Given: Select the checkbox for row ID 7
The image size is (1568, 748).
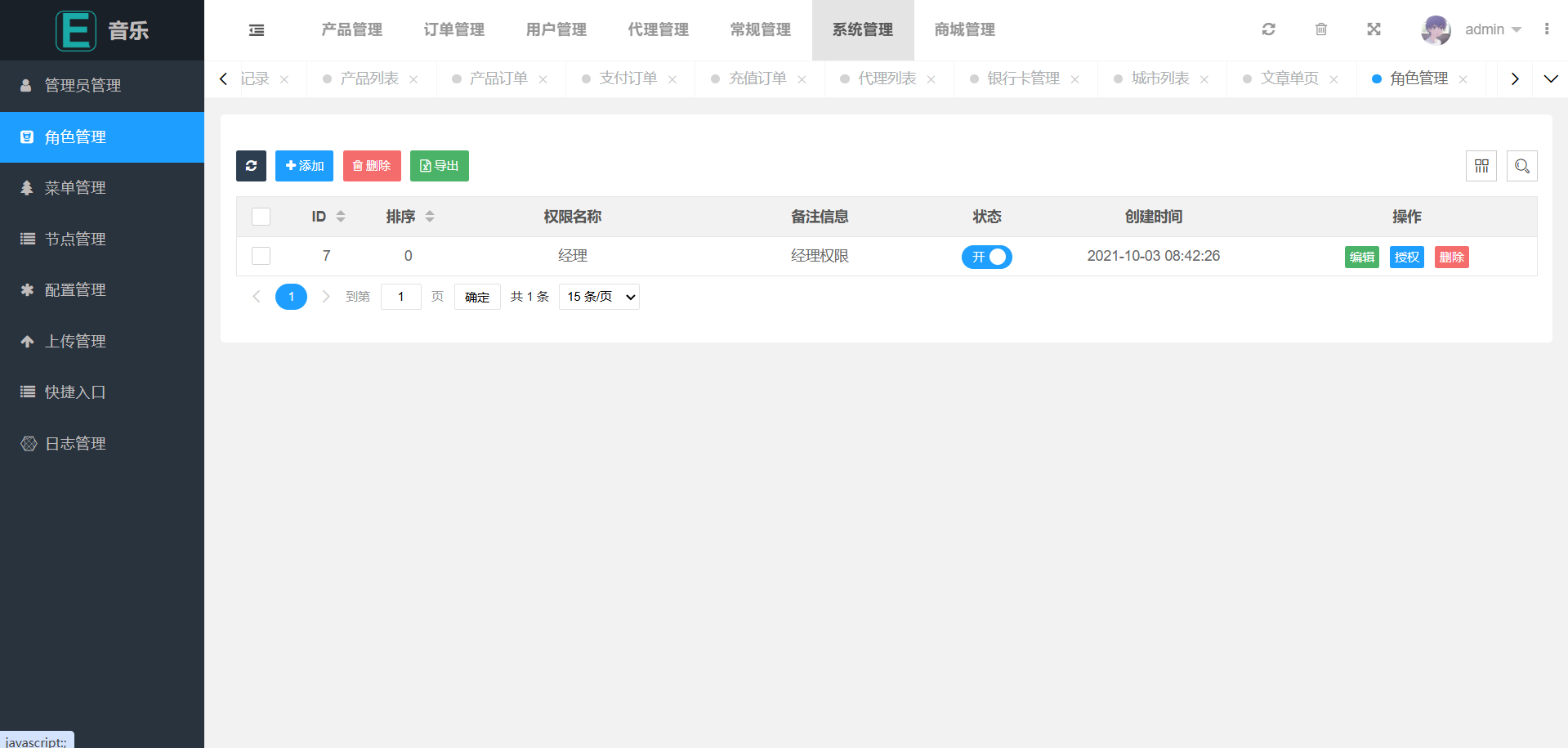Looking at the screenshot, I should 261,256.
